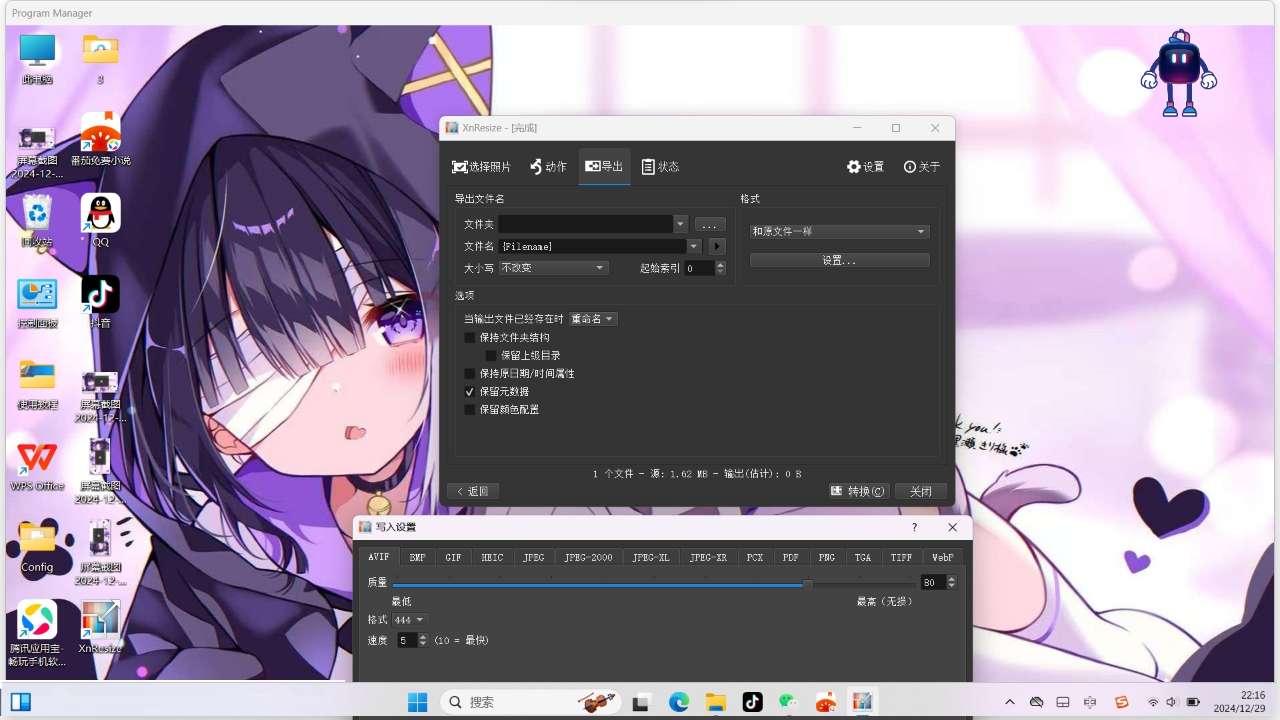Select the PNG tab in 写入设置
1280x720 pixels.
click(827, 557)
